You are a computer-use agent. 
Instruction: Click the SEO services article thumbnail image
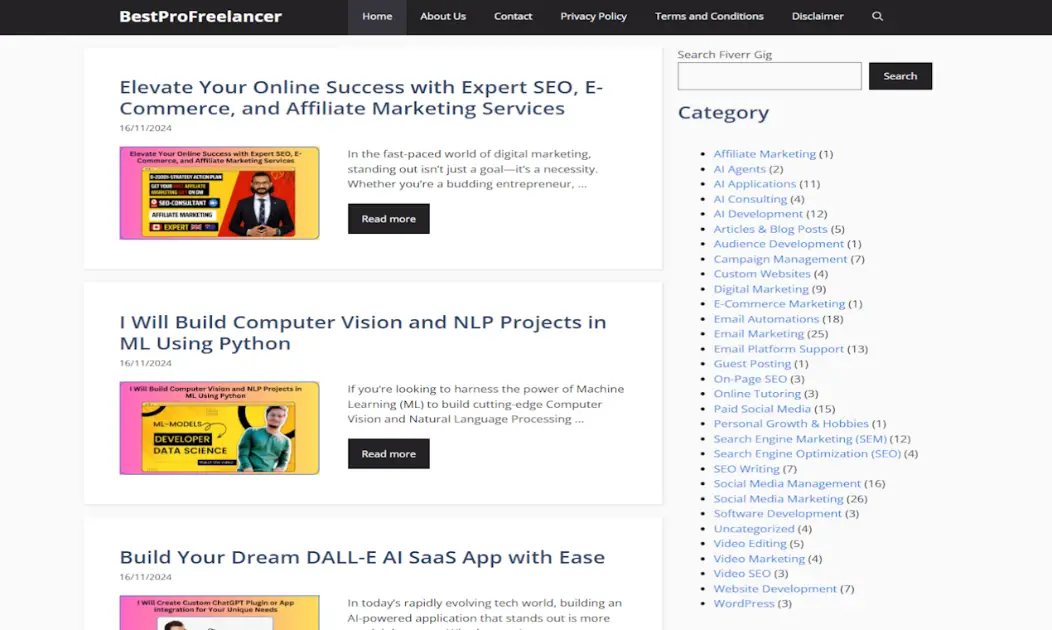pyautogui.click(x=219, y=192)
